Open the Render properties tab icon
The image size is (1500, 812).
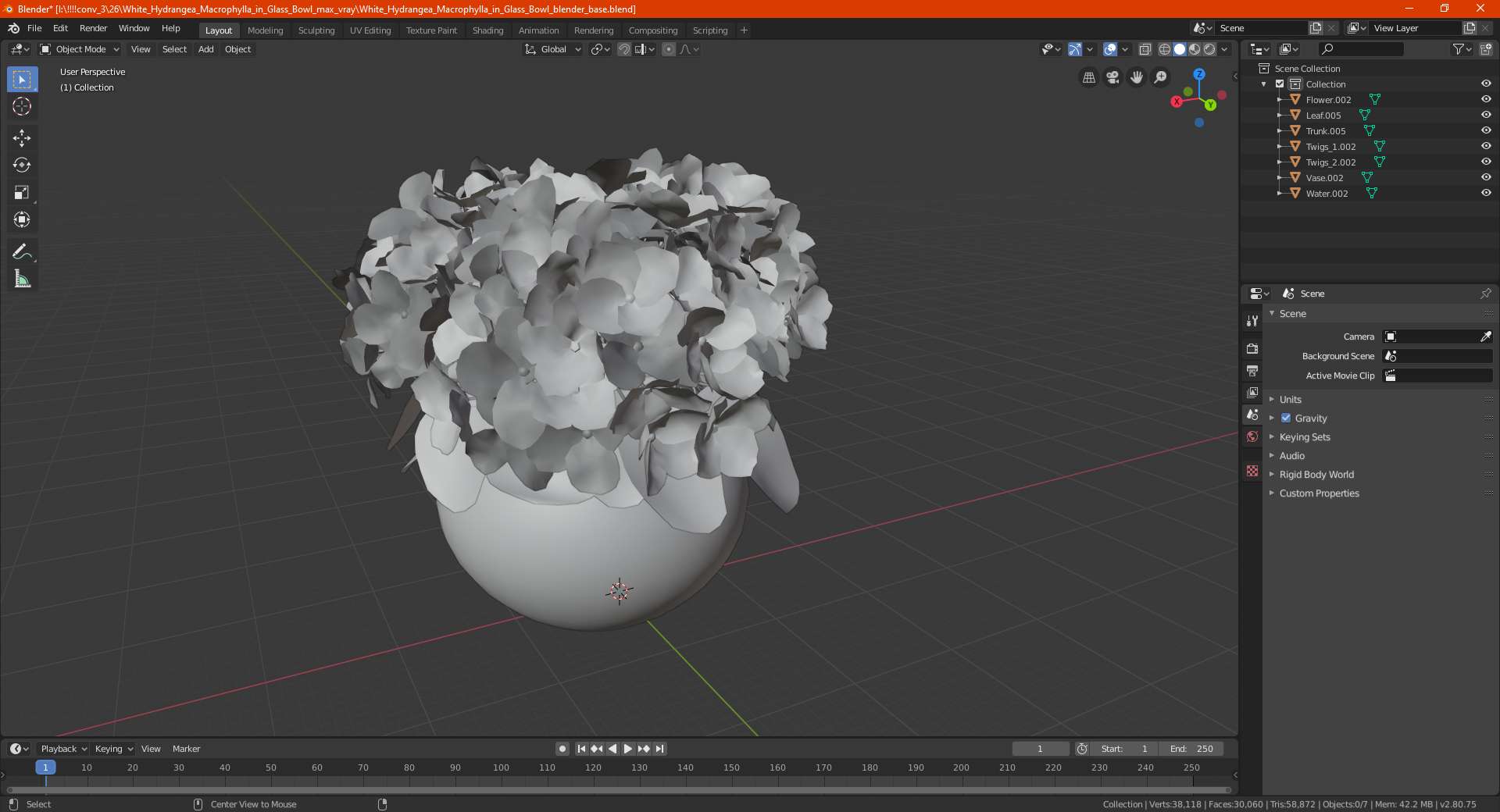click(1252, 349)
